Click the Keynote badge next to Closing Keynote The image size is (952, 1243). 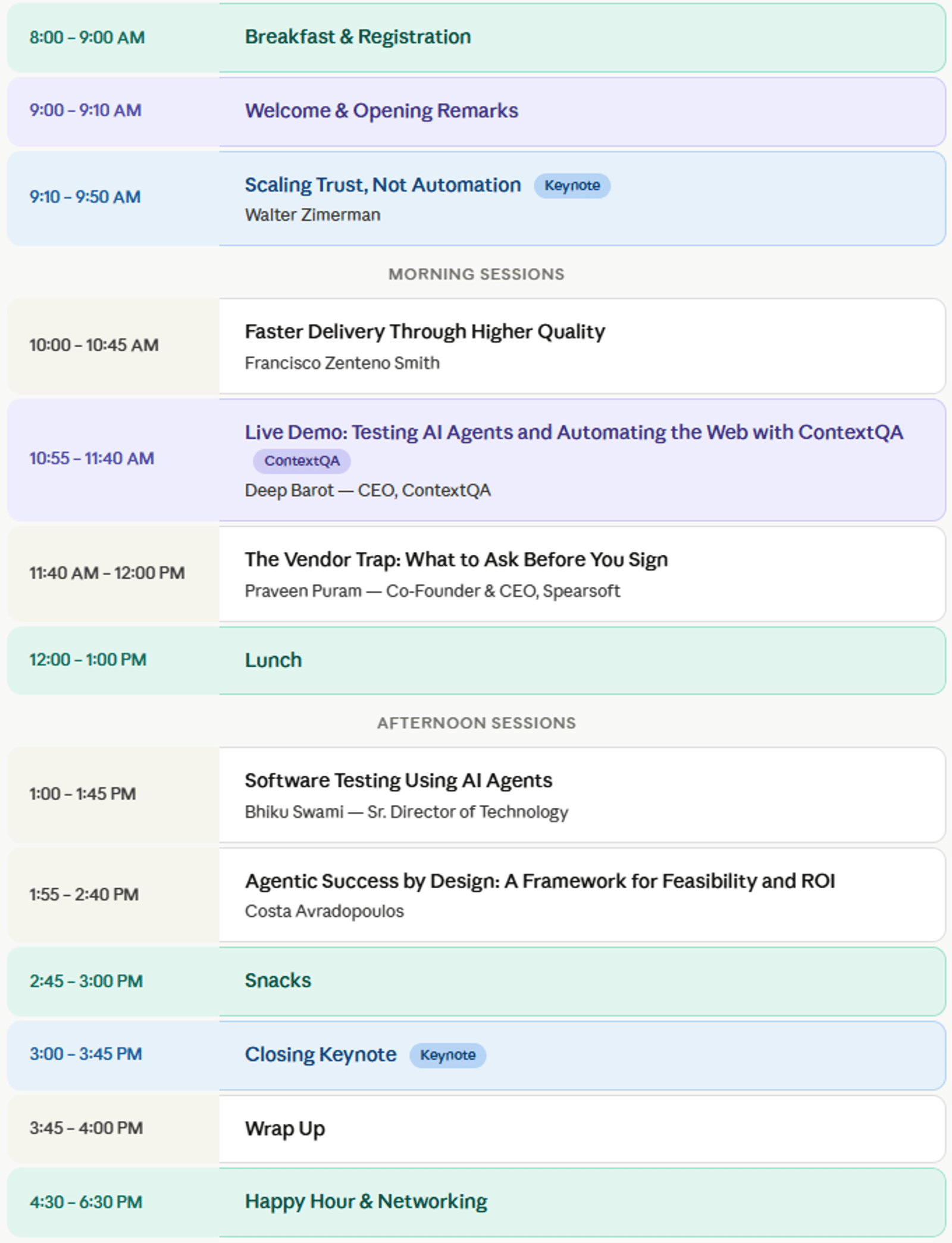tap(447, 1055)
